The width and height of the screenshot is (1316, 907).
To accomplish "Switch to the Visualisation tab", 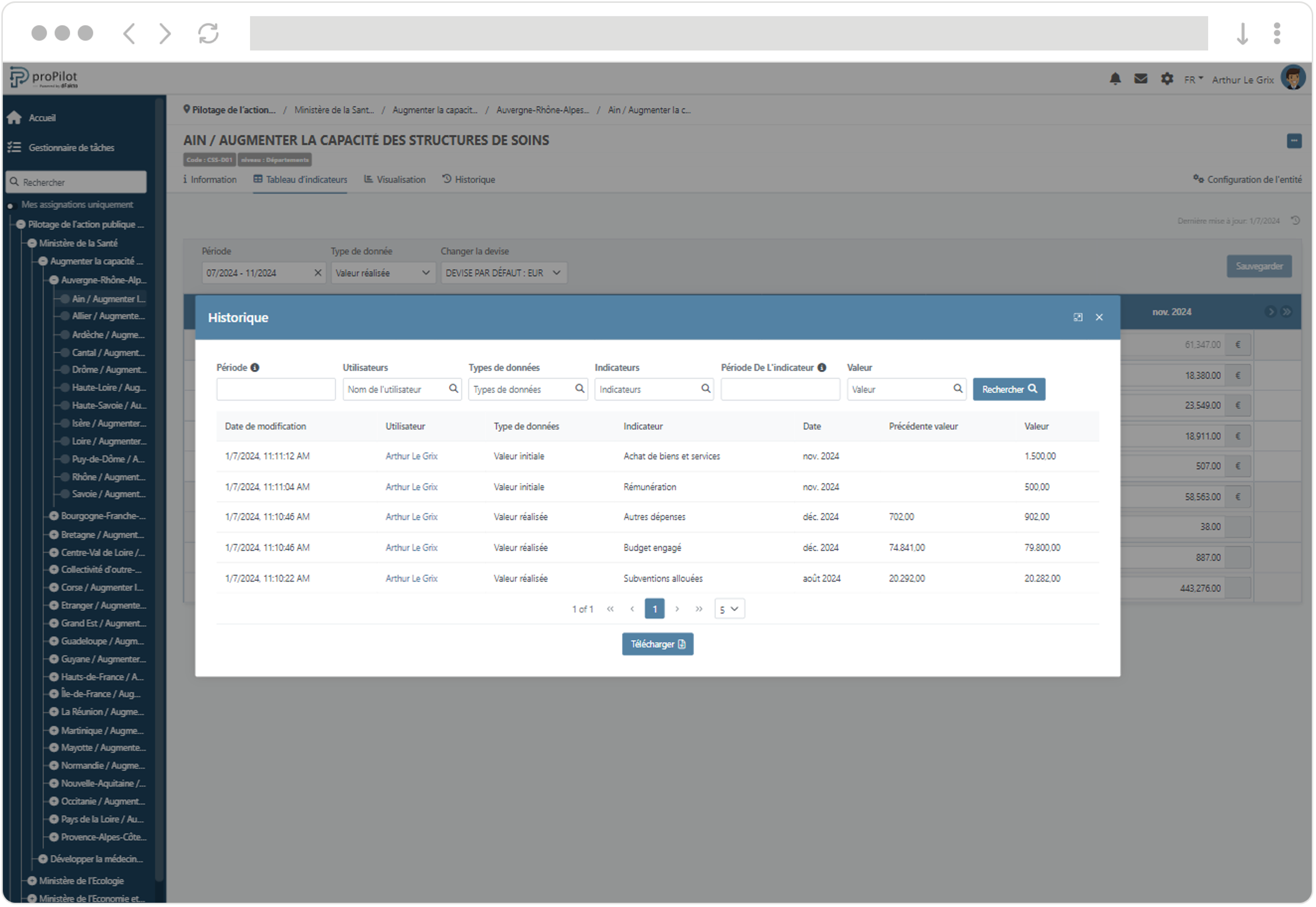I will 395,179.
